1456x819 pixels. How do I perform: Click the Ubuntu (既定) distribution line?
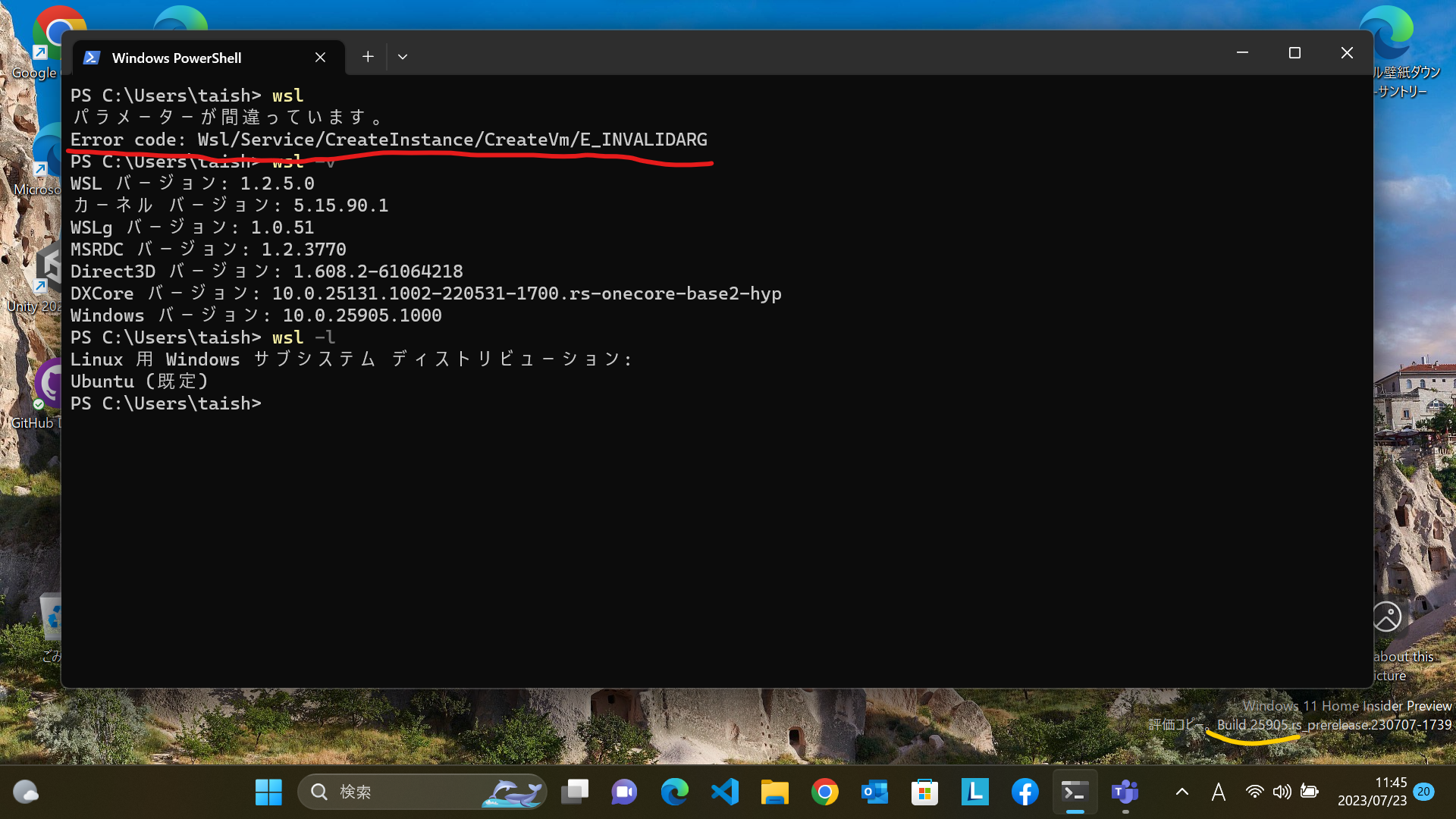(x=140, y=381)
